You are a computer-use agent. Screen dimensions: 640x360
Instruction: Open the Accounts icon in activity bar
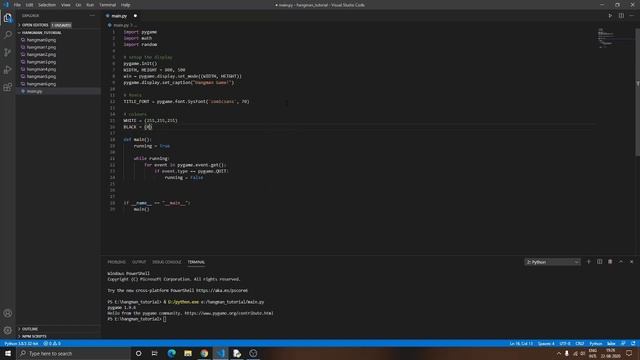(7, 313)
